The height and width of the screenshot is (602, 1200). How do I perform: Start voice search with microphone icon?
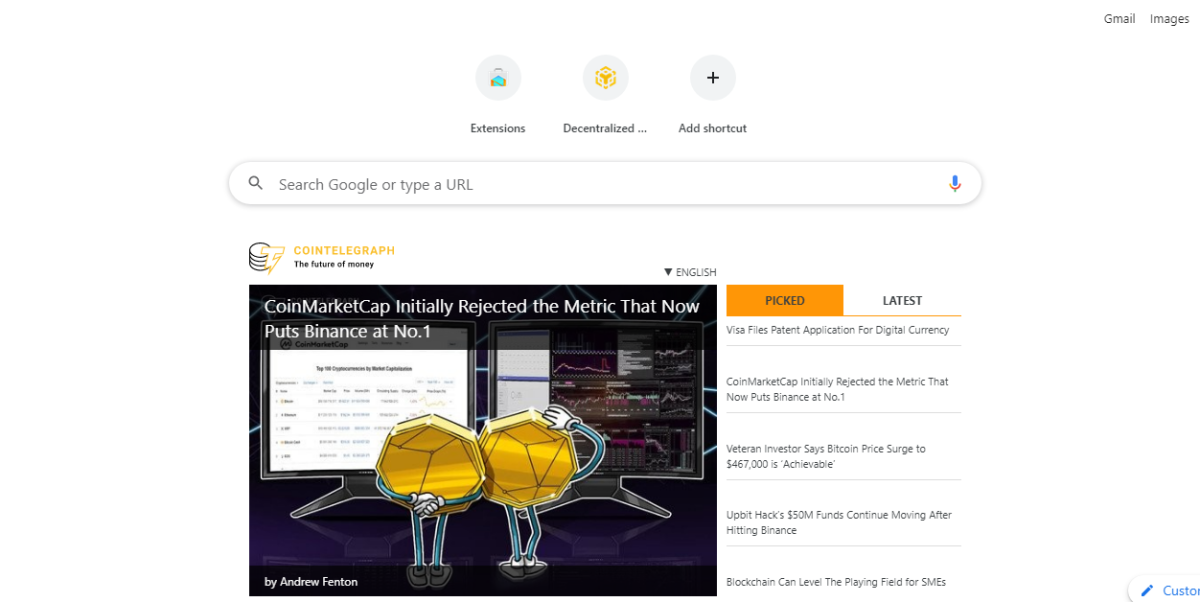tap(955, 184)
